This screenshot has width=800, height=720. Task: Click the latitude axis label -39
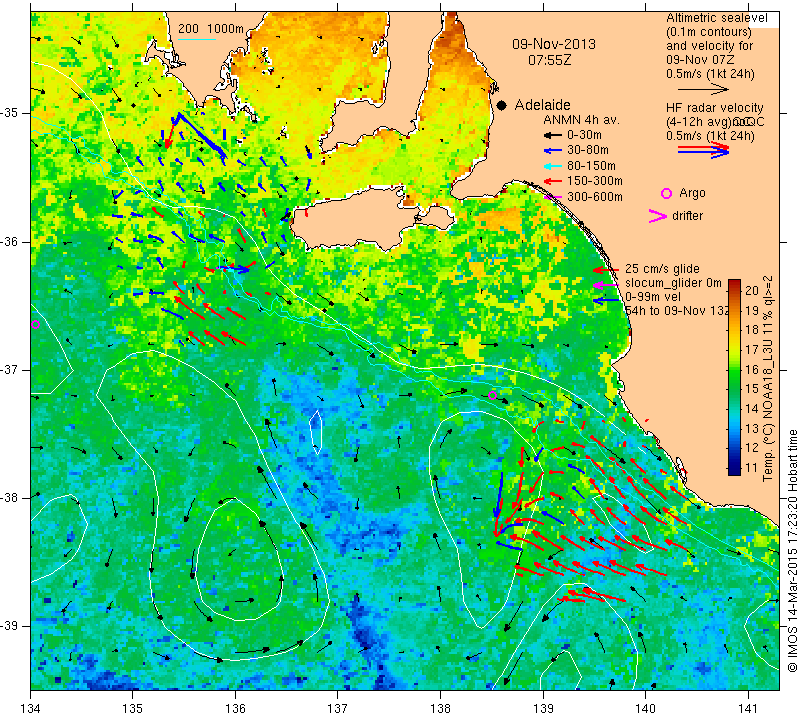pyautogui.click(x=9, y=626)
